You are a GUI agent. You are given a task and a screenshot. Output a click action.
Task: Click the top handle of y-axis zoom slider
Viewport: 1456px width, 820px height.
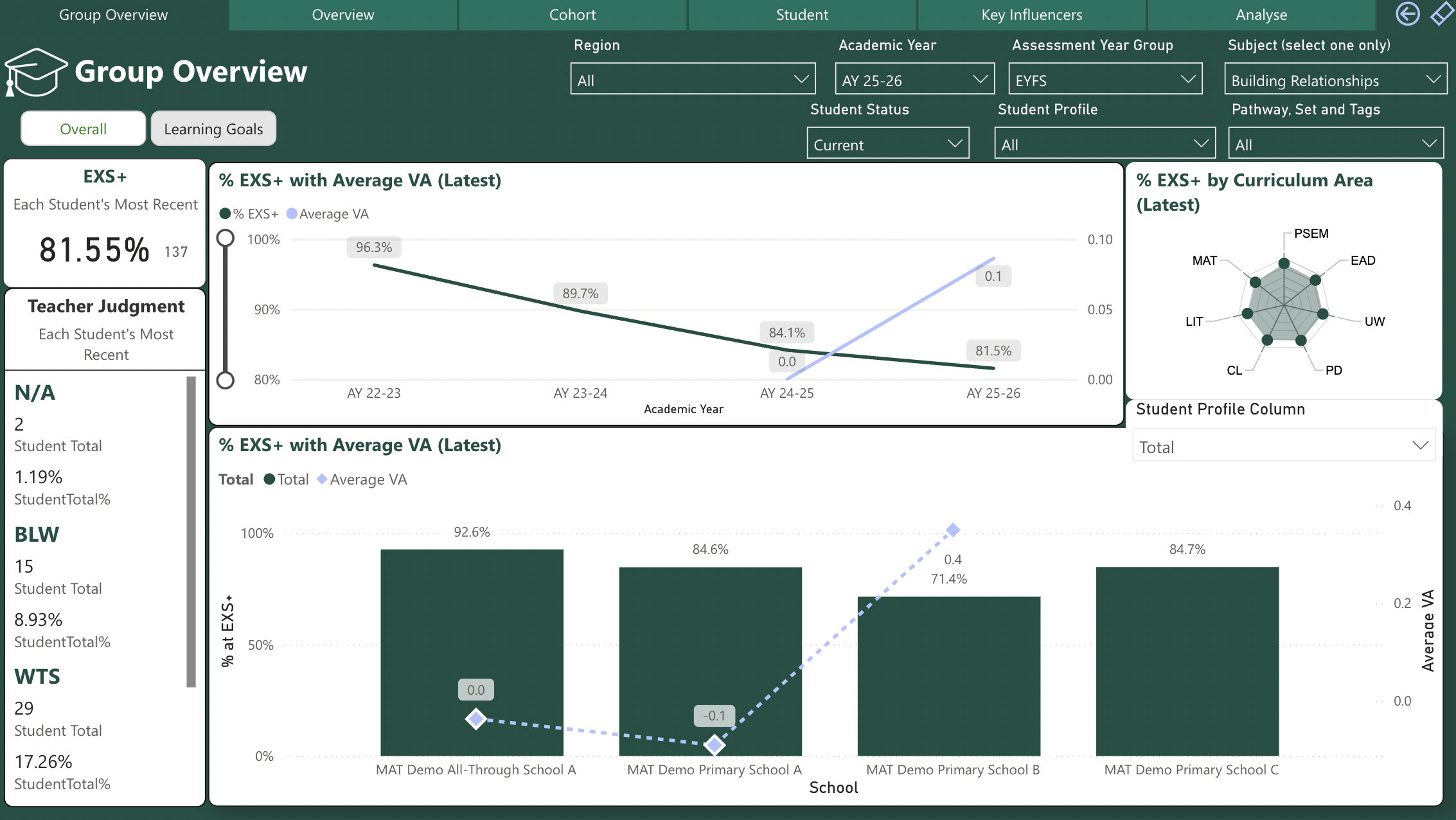(x=226, y=239)
